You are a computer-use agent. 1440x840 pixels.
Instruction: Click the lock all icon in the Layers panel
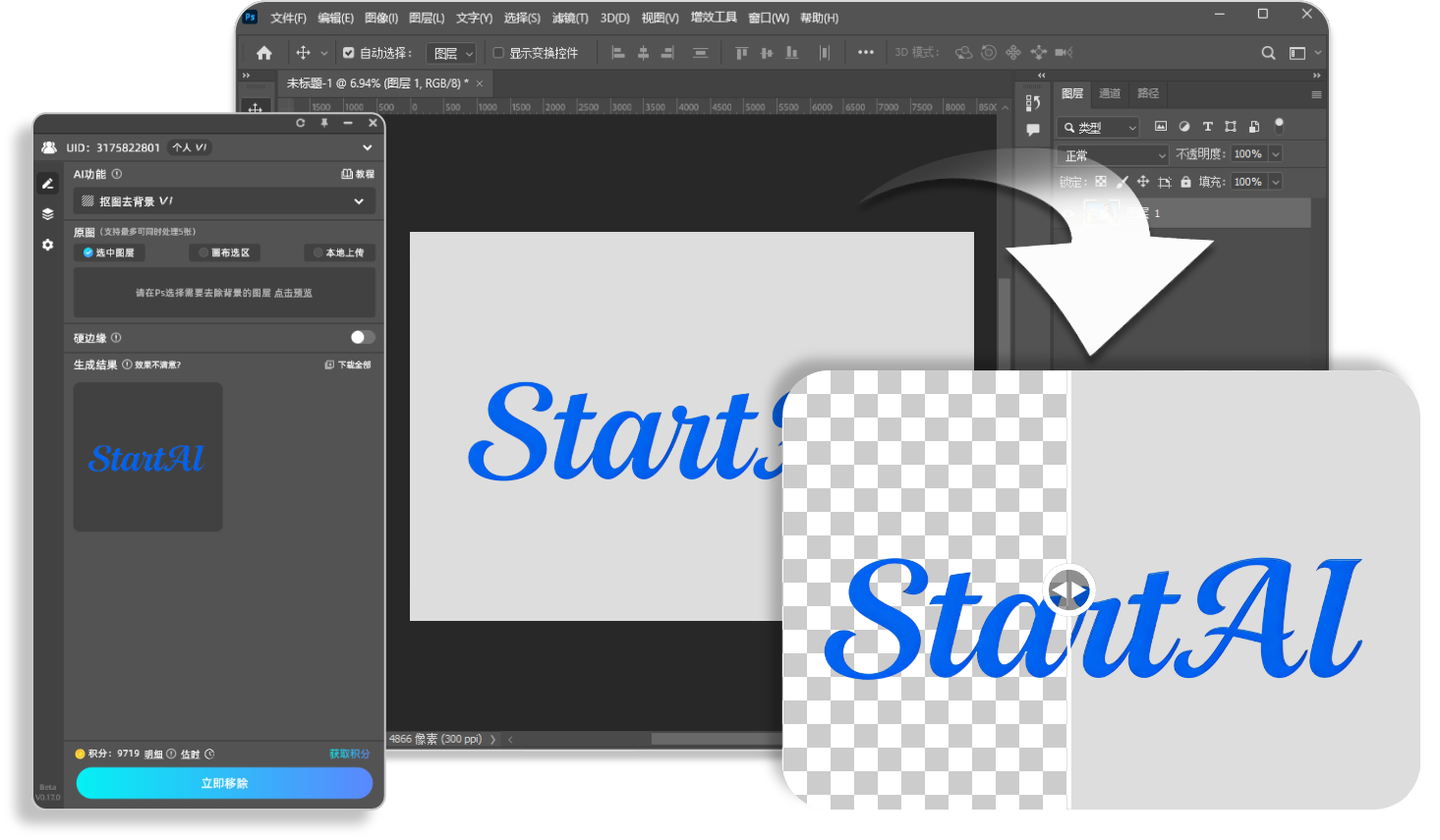coord(1185,182)
